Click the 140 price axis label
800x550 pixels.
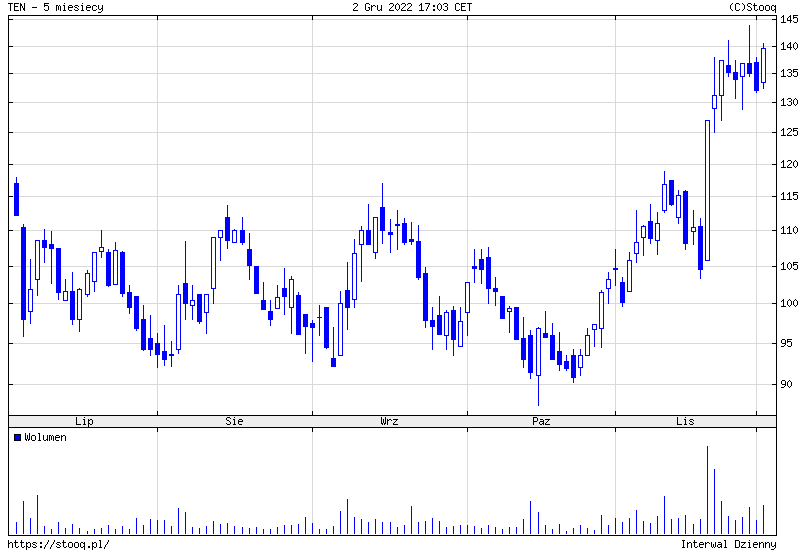point(789,46)
